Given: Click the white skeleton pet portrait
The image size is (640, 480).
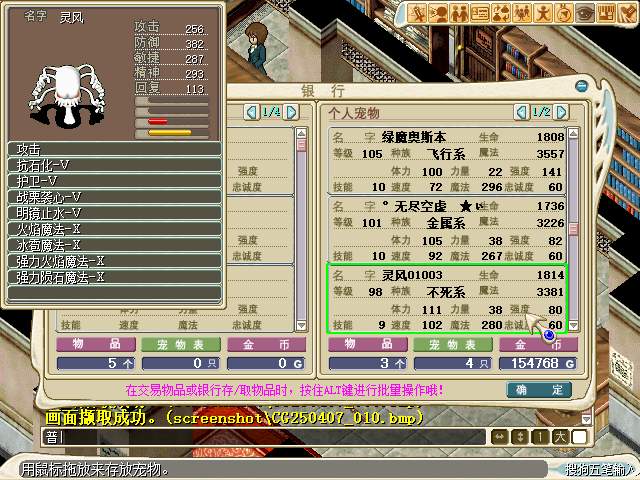Looking at the screenshot, I should (67, 94).
